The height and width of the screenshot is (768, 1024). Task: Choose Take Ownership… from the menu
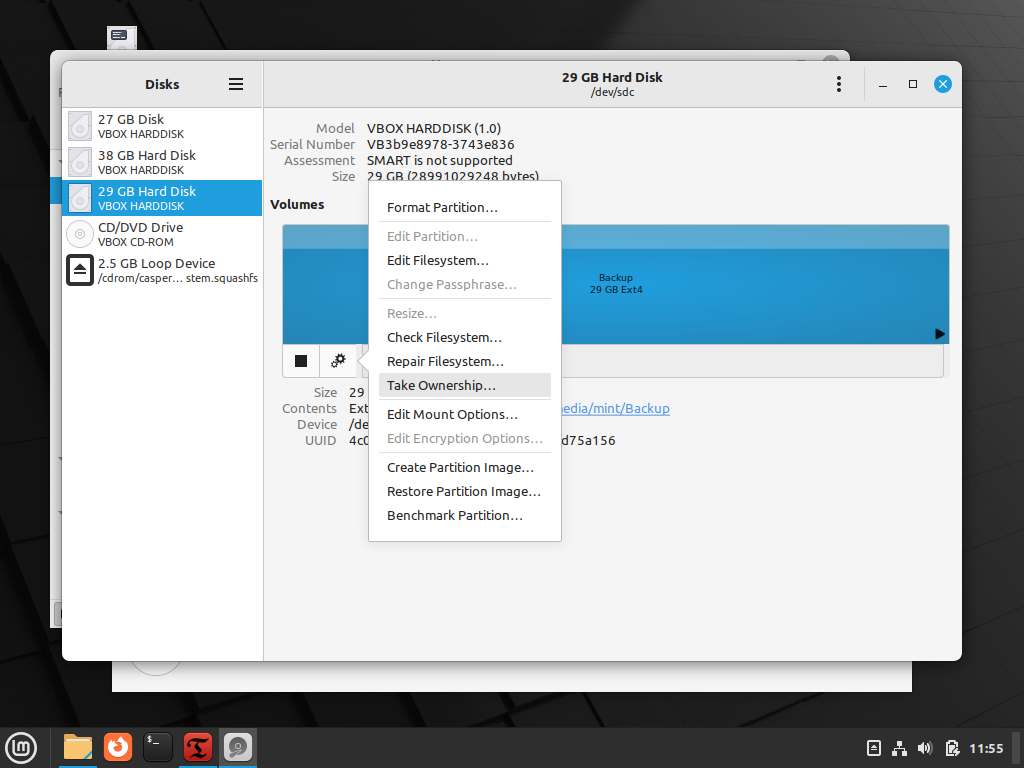464,385
